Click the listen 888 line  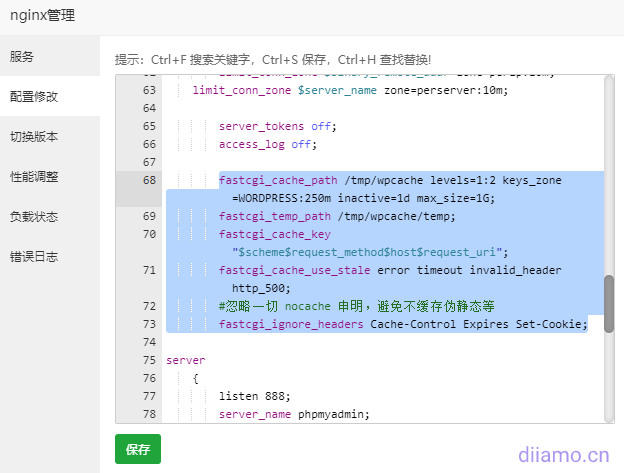click(x=250, y=396)
